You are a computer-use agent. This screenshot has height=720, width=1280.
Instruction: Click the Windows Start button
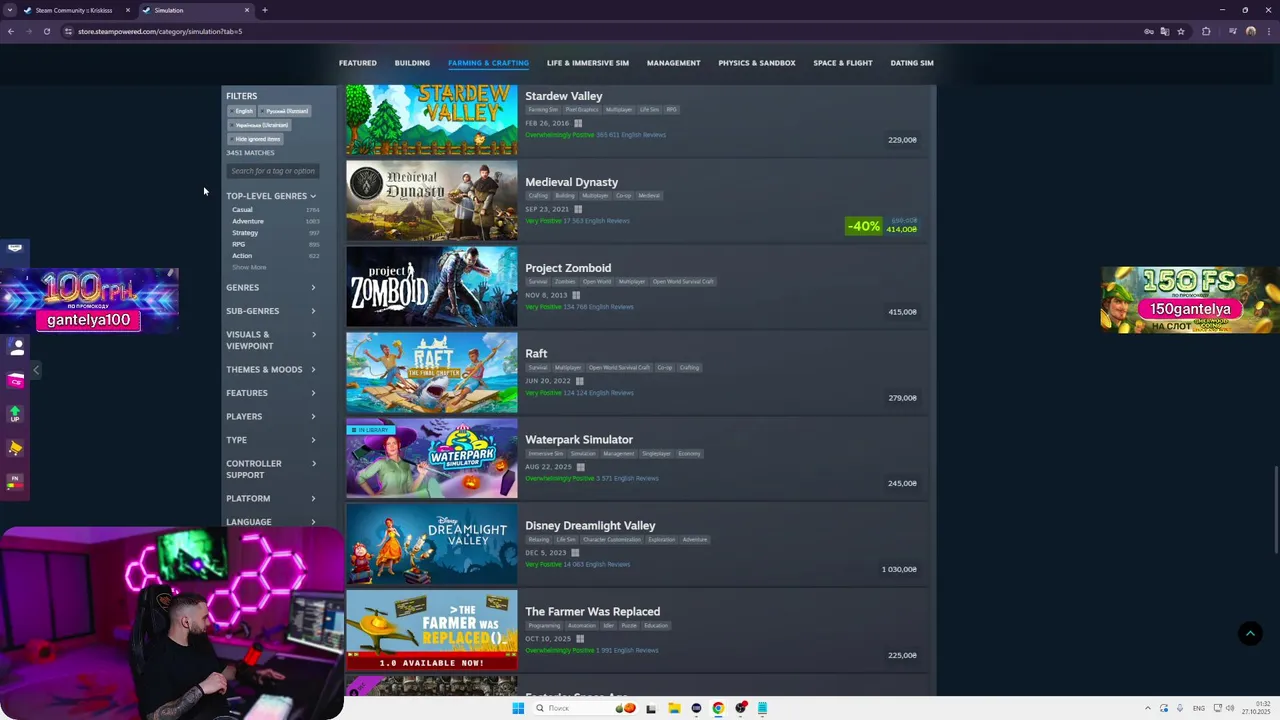pos(518,708)
